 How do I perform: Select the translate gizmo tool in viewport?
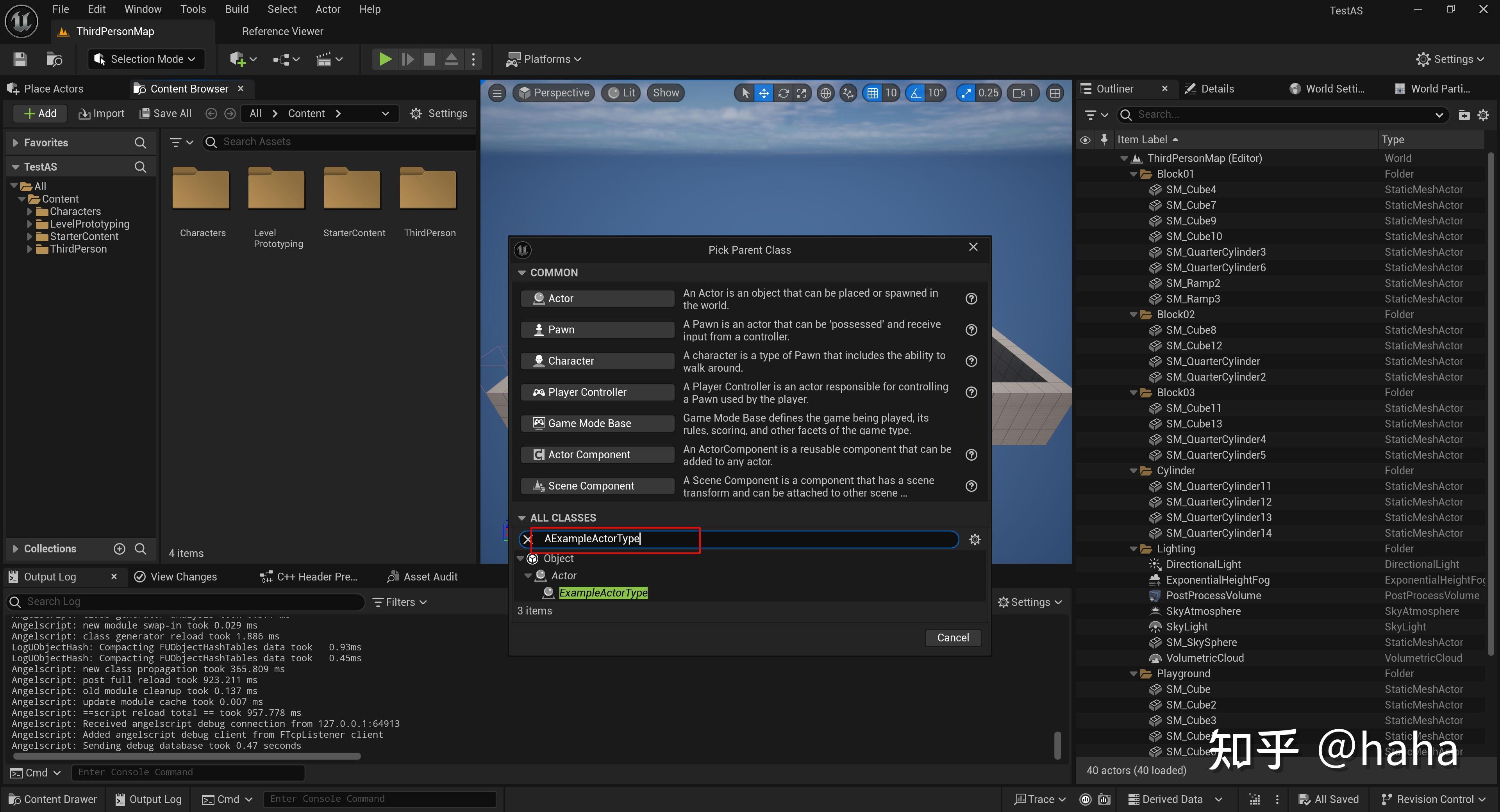click(x=763, y=93)
